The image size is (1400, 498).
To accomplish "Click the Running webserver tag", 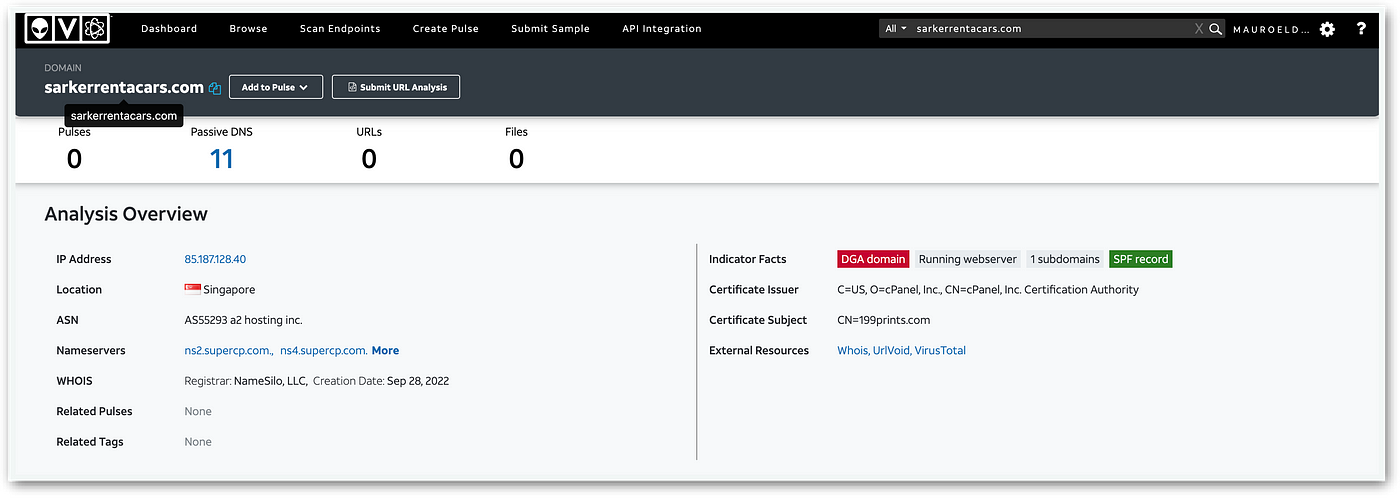I will 967,259.
